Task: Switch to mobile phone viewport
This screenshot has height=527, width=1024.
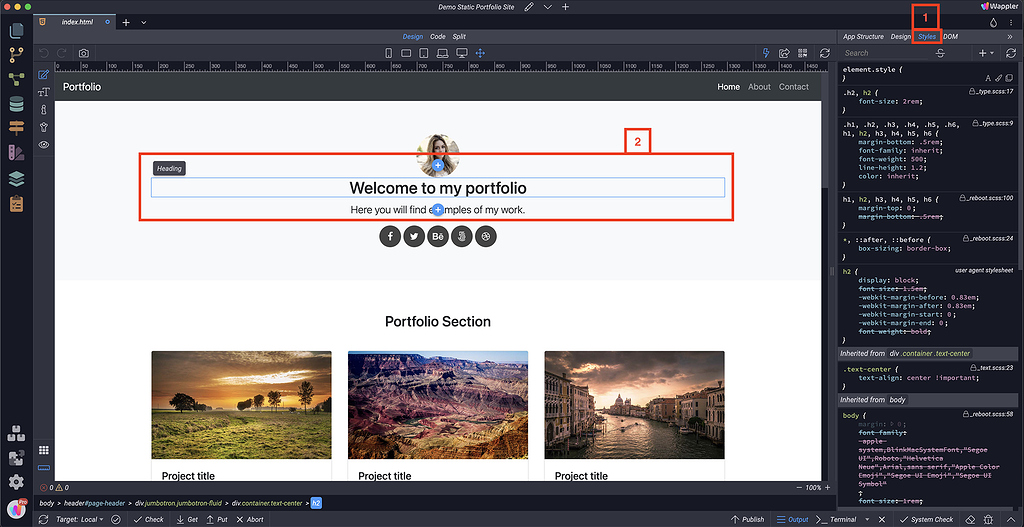Action: coord(389,53)
